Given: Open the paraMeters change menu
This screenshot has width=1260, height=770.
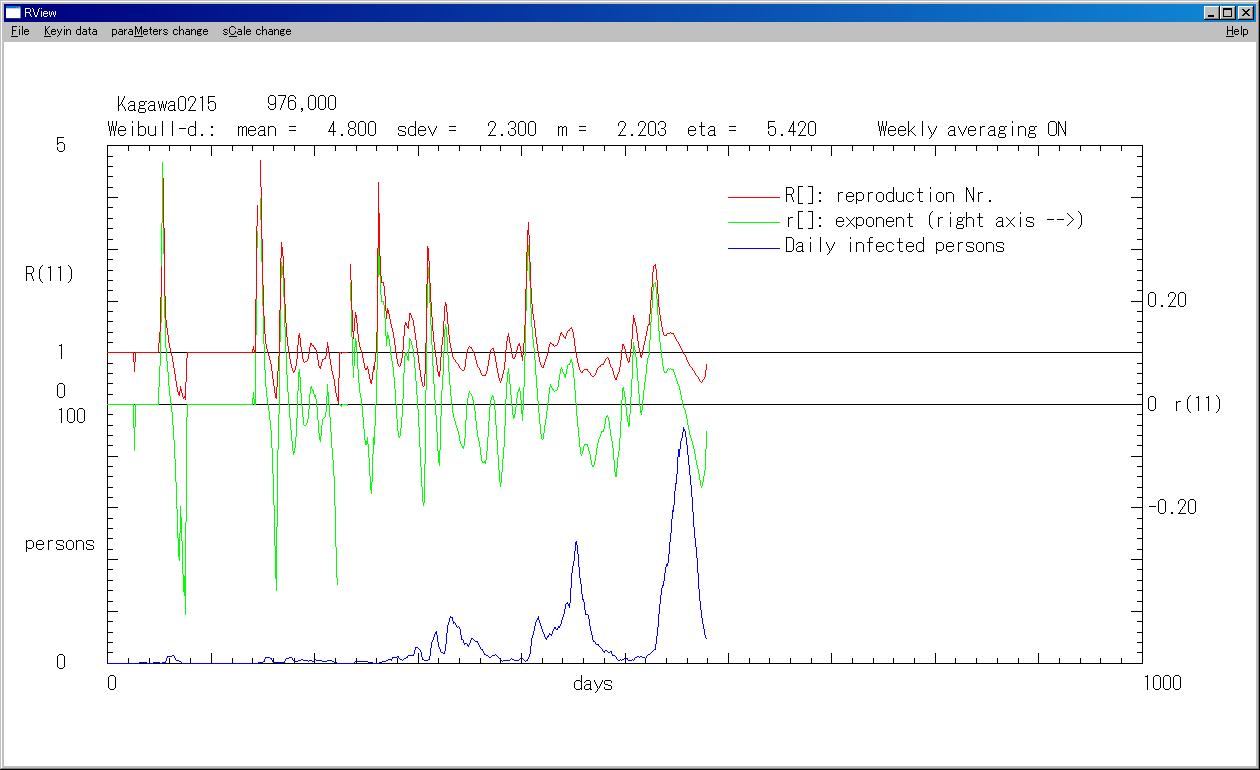Looking at the screenshot, I should (x=160, y=31).
